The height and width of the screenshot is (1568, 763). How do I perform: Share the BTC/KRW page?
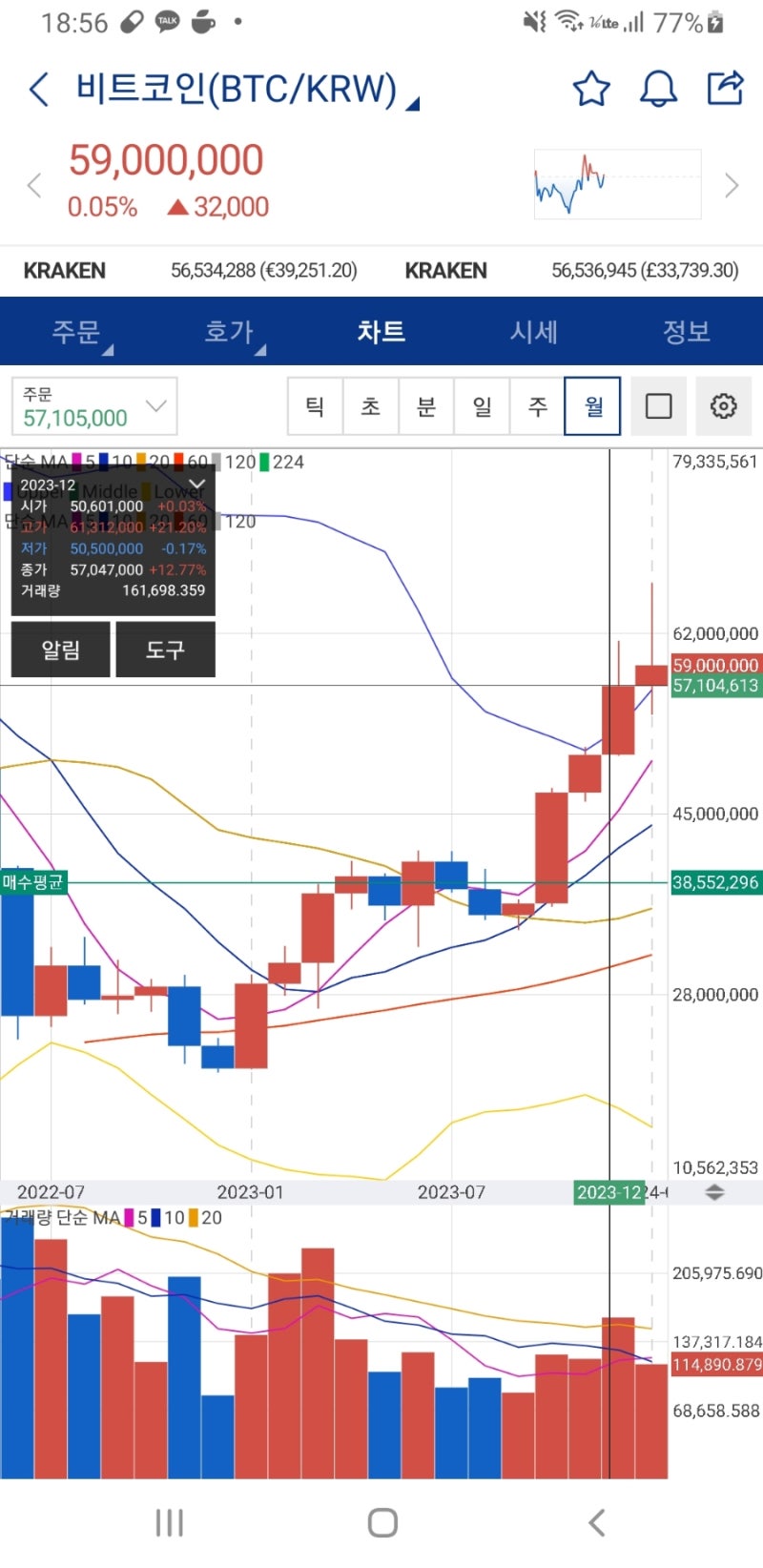725,88
